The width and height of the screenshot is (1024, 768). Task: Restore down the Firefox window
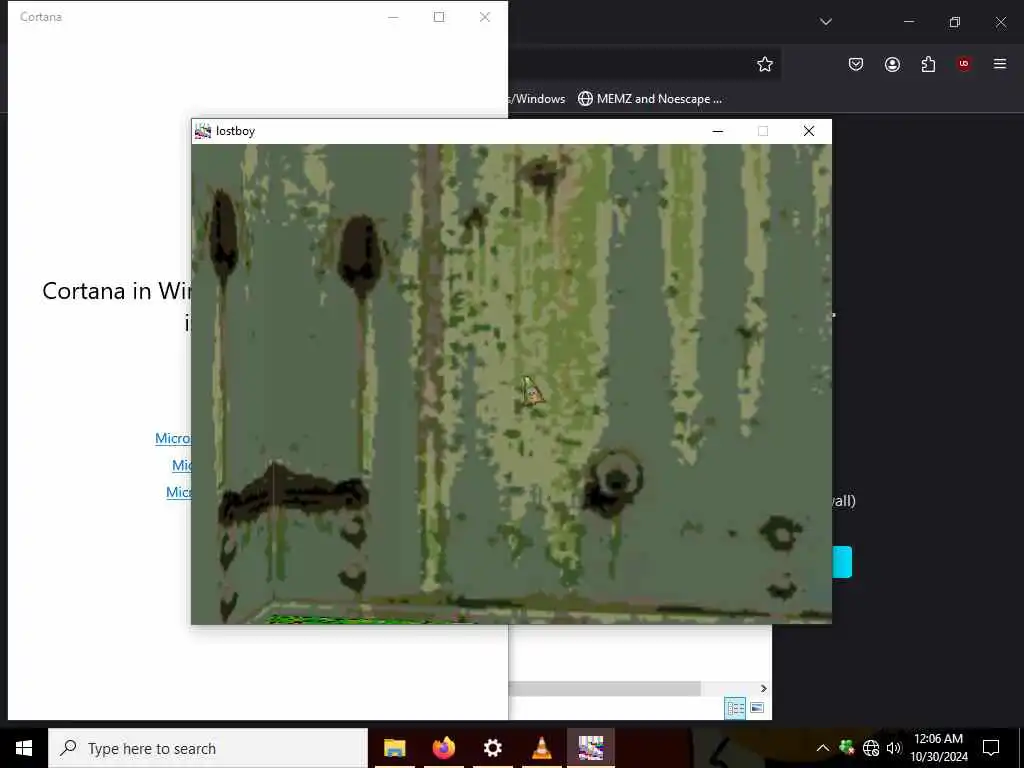tap(955, 22)
